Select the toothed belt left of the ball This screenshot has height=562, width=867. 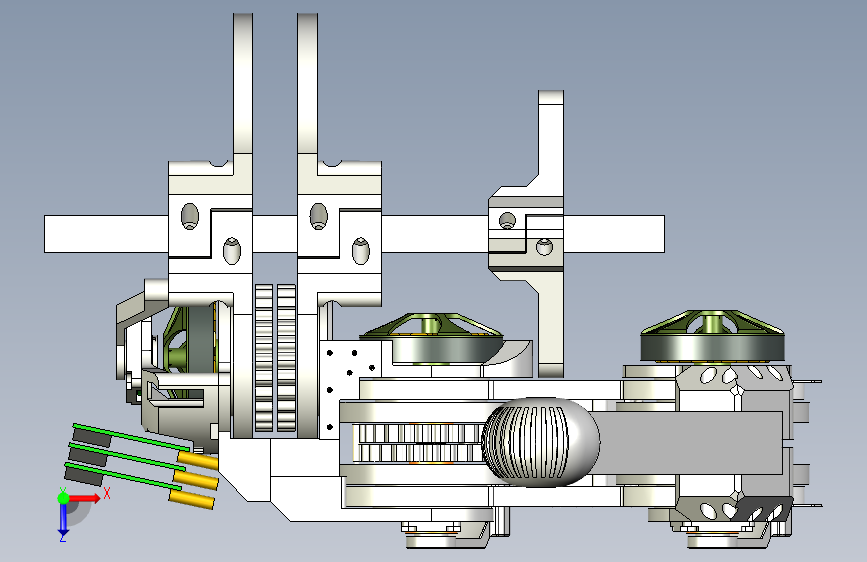coord(420,443)
